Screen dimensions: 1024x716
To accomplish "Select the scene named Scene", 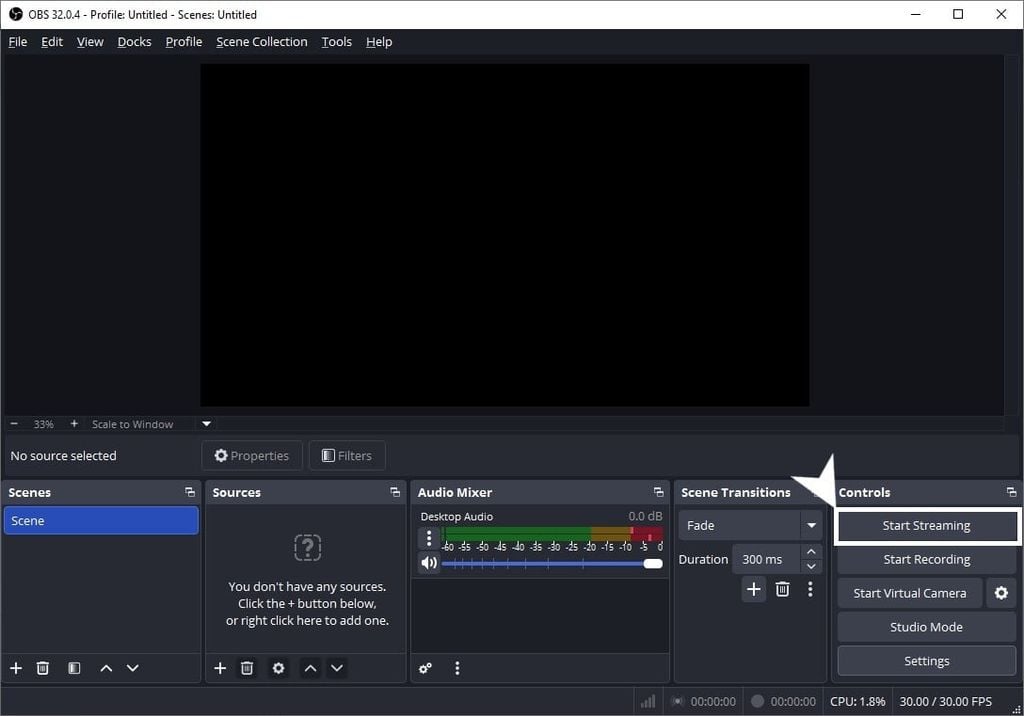I will 100,520.
